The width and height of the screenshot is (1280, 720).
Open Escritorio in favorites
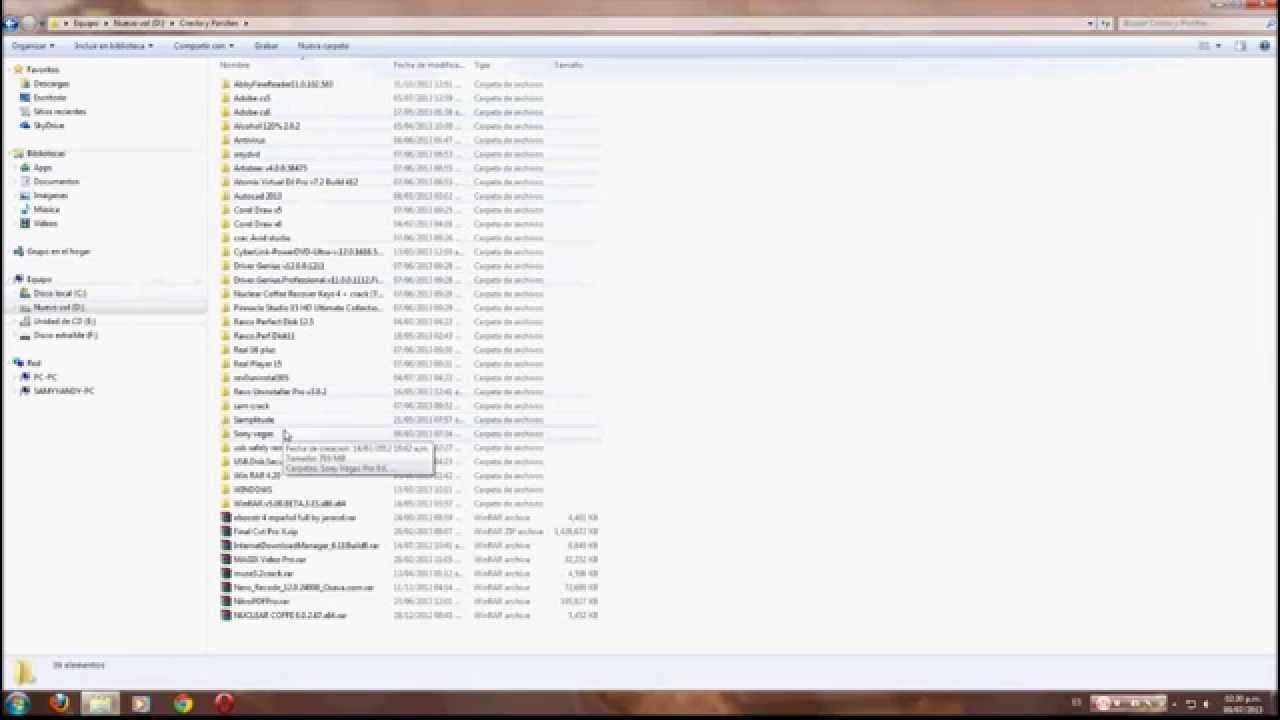click(x=49, y=98)
